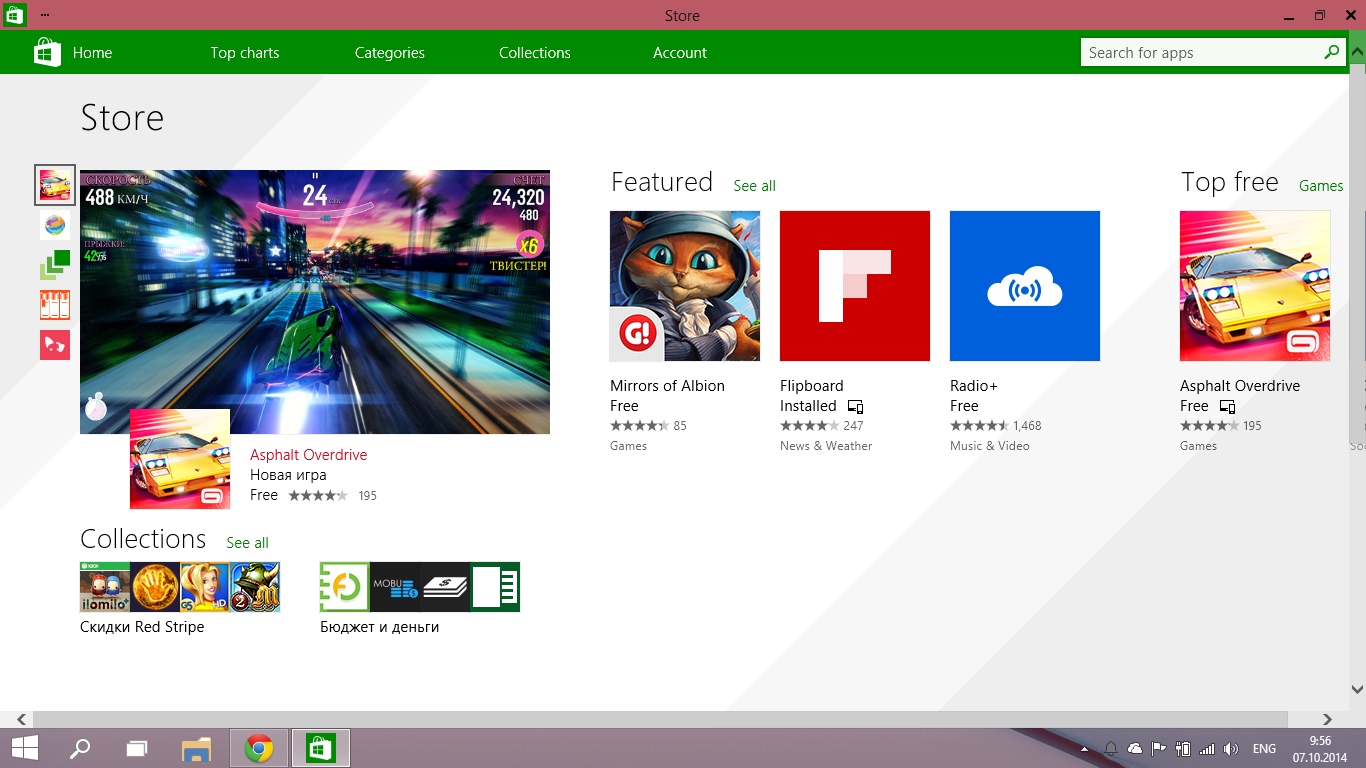1366x768 pixels.
Task: Open the Account tab
Action: tap(680, 53)
